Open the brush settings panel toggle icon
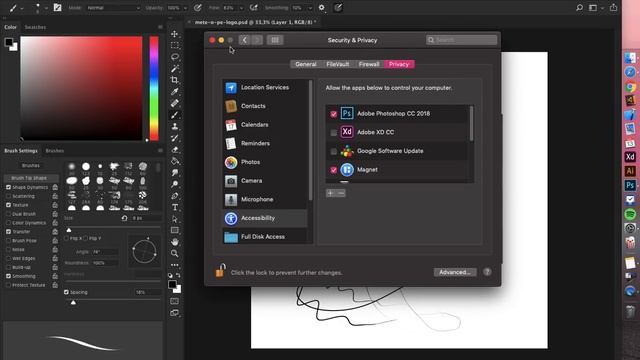The width and height of the screenshot is (640, 360). tap(58, 7)
